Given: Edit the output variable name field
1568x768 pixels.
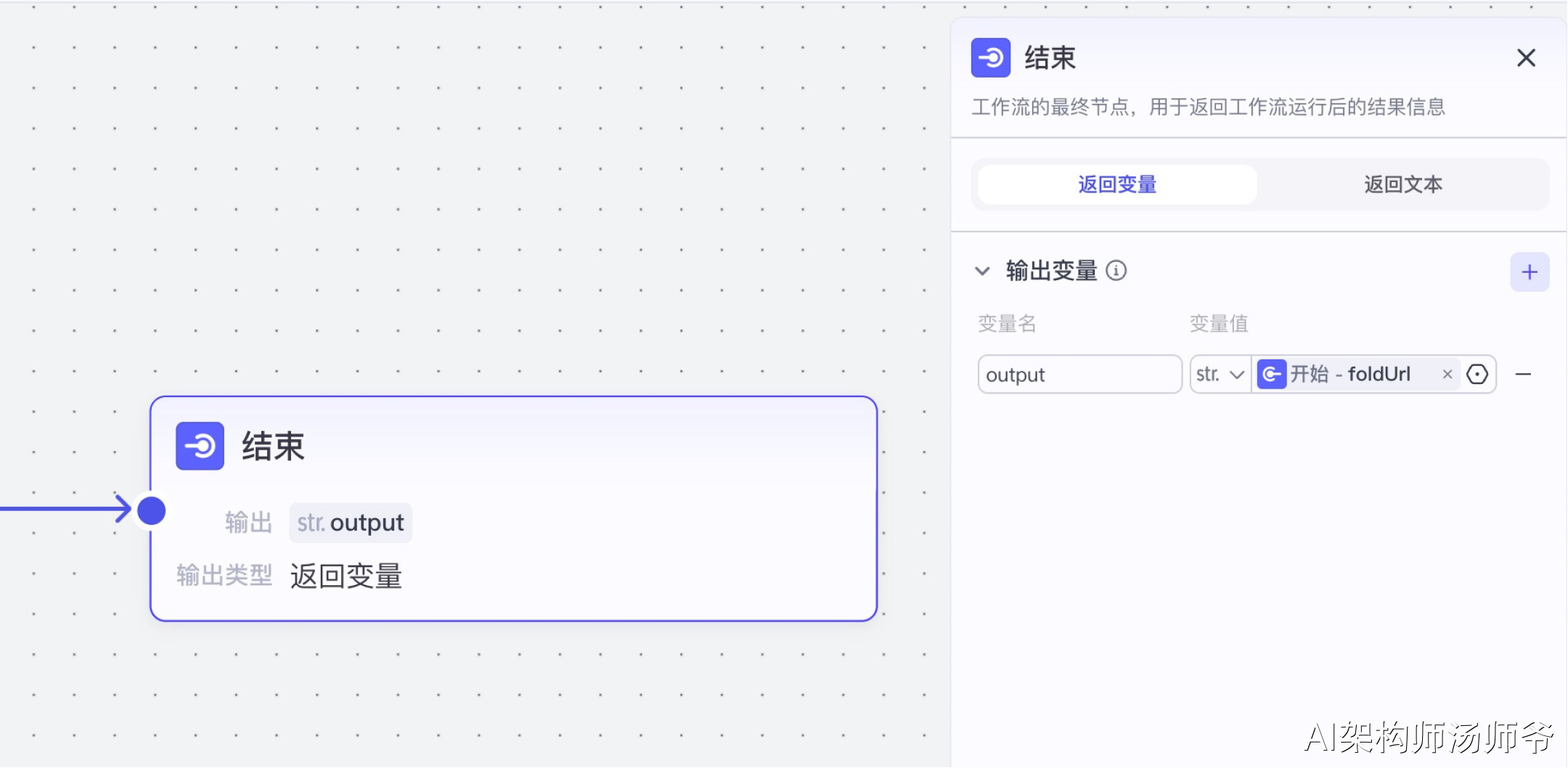Looking at the screenshot, I should [x=1079, y=375].
